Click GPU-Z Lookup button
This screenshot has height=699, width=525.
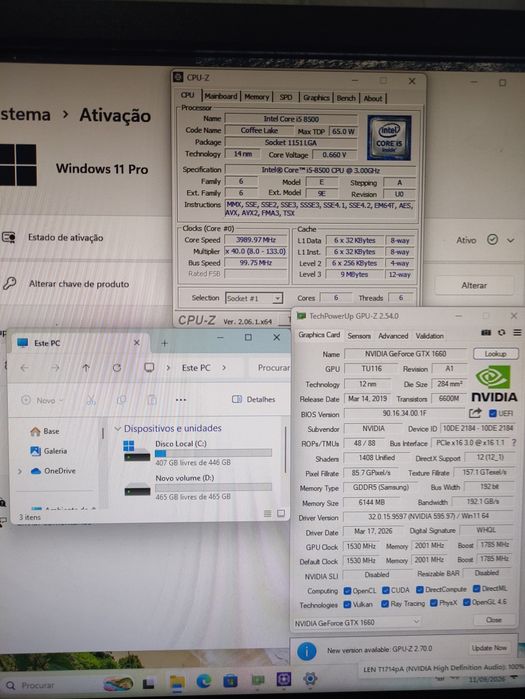point(496,354)
